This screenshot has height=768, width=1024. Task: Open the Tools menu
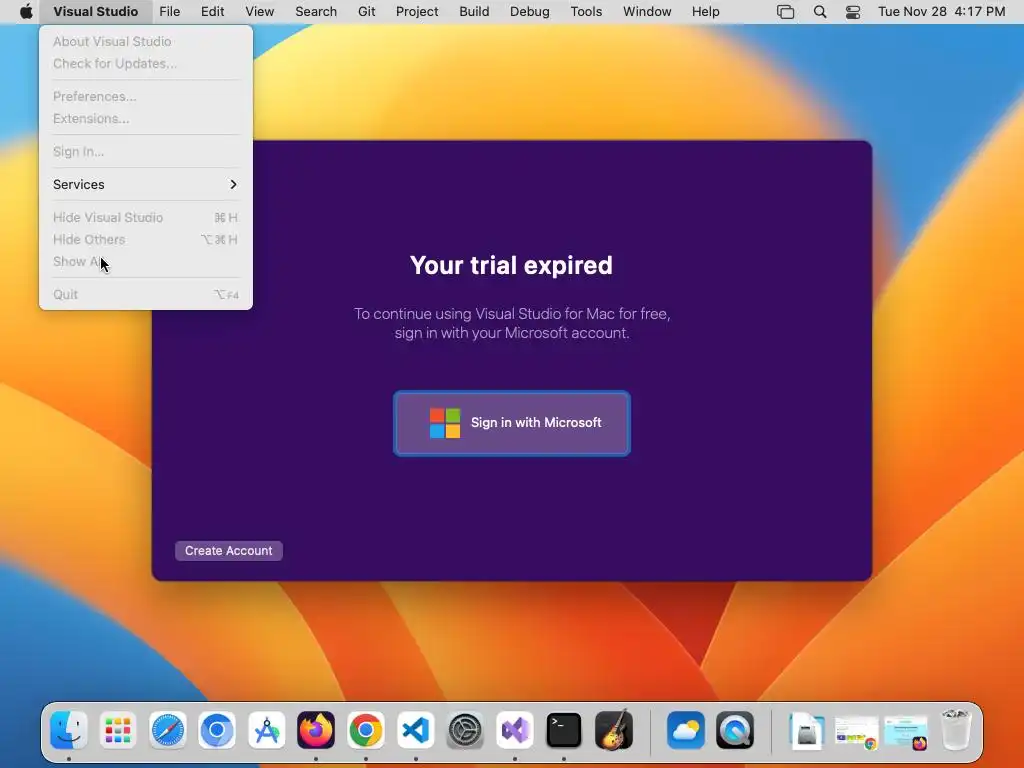586,12
